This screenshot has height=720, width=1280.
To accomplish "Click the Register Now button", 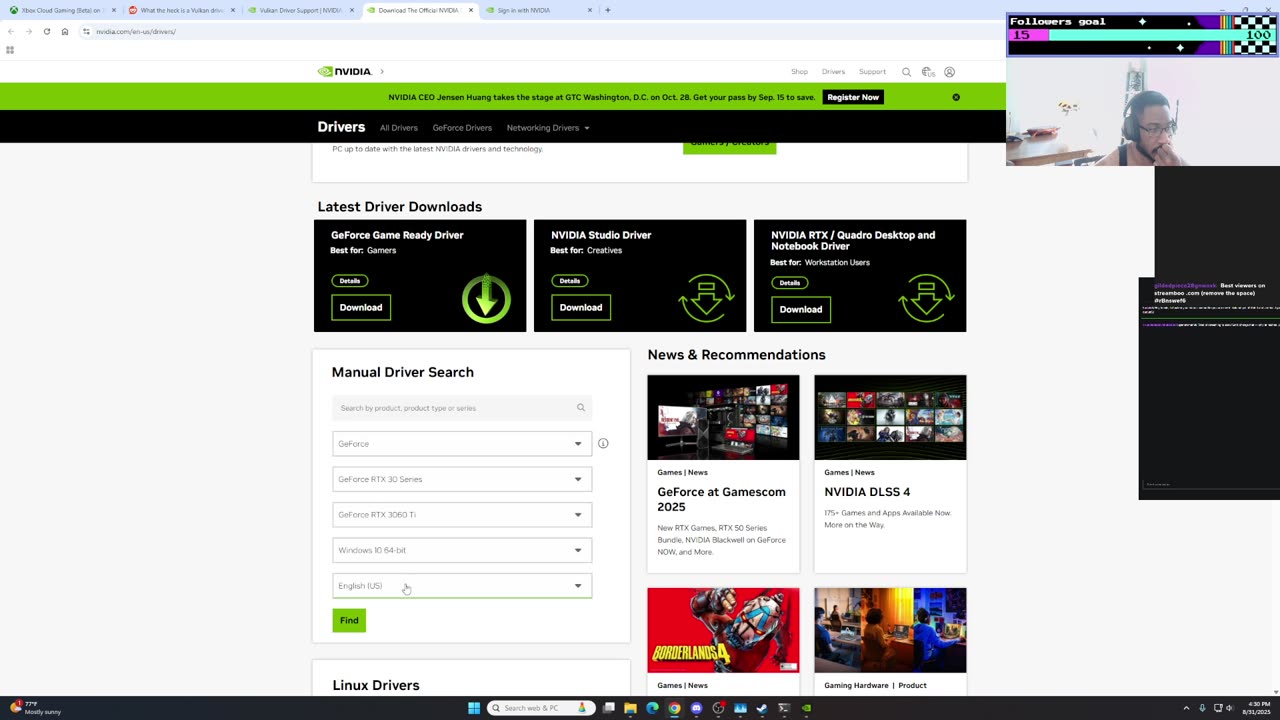I will coord(853,97).
